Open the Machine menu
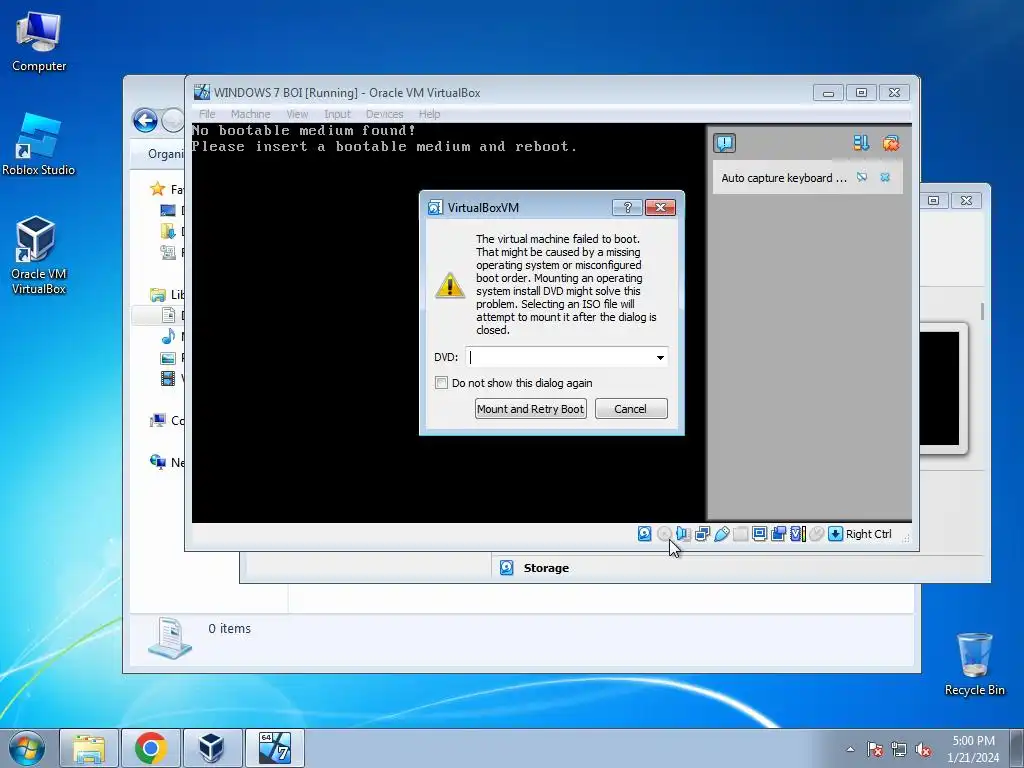Screen dimensions: 1024x768 tap(250, 114)
